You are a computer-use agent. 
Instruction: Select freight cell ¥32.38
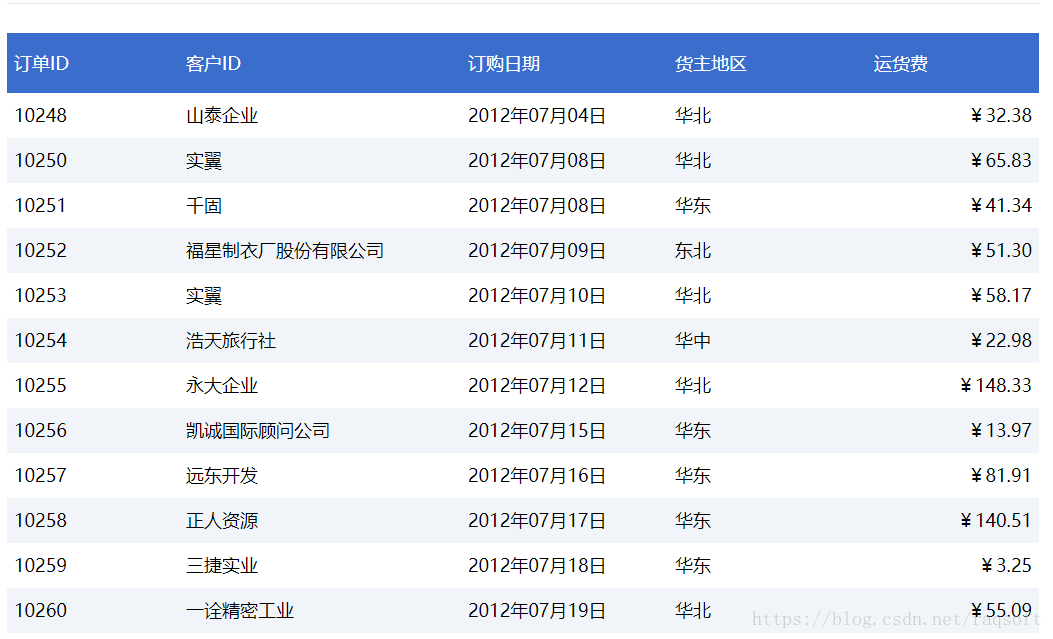(1001, 115)
